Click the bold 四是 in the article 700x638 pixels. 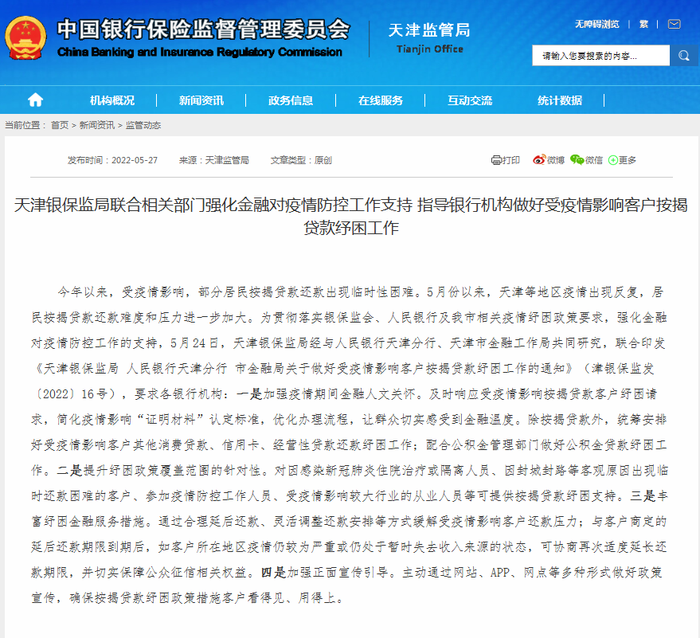pyautogui.click(x=273, y=572)
